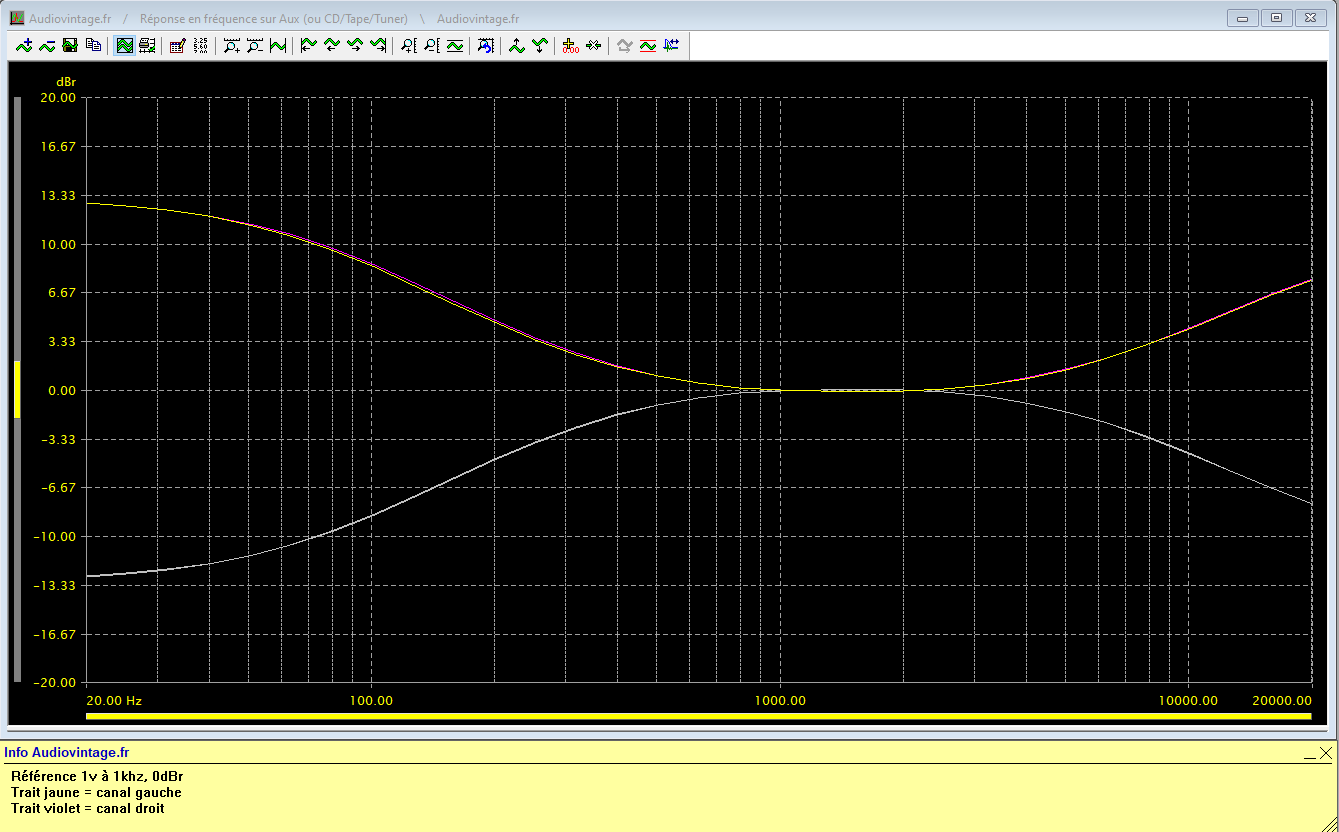Image resolution: width=1339 pixels, height=832 pixels.
Task: Click the boxed green curve autoscale icon
Action: 455,45
